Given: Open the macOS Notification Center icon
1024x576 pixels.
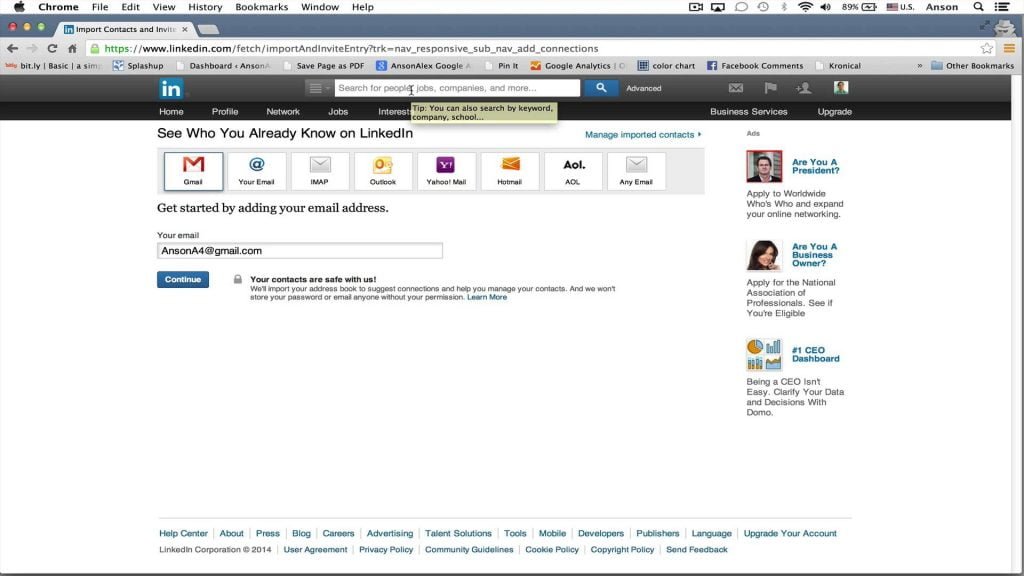Looking at the screenshot, I should point(1002,7).
